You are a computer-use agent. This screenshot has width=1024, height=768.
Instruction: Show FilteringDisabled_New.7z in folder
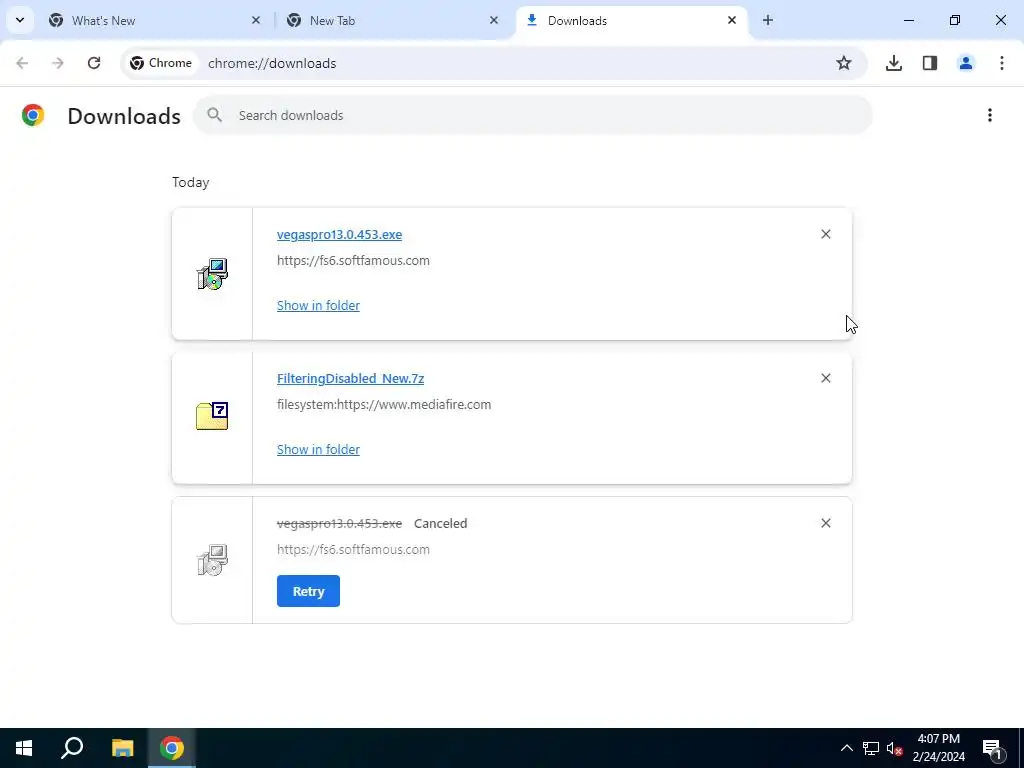point(318,450)
